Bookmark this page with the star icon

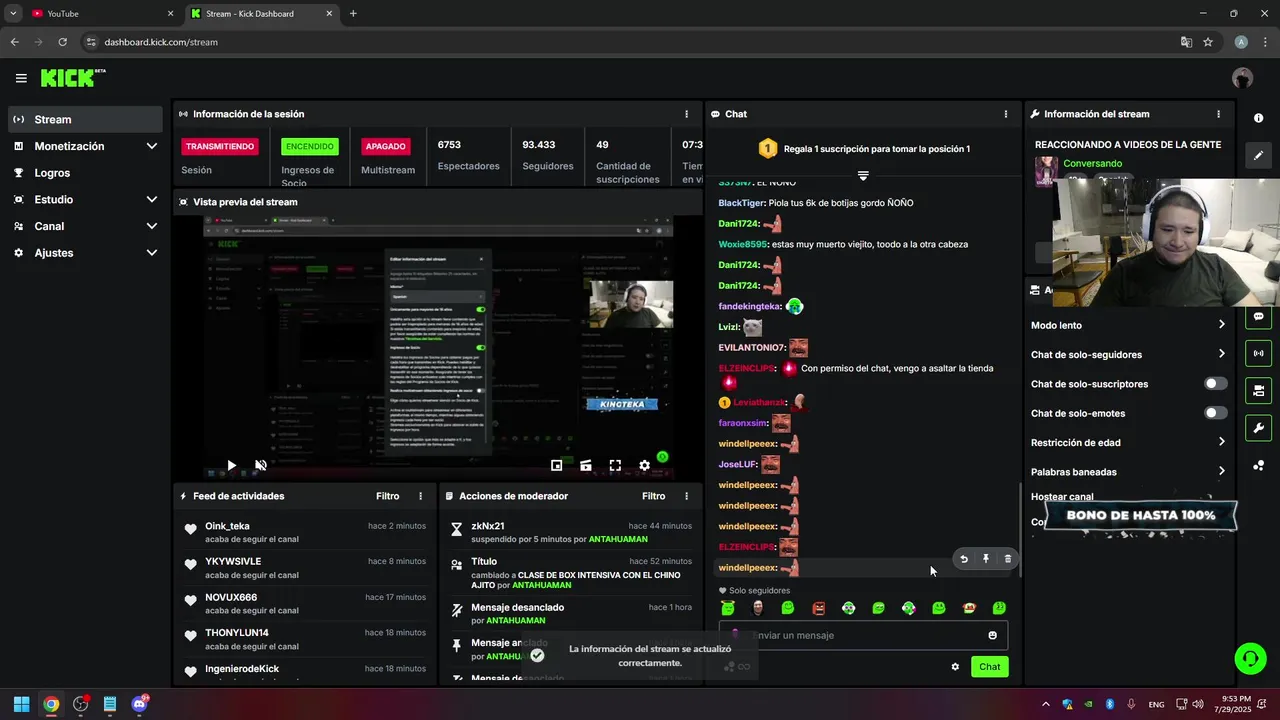[1208, 42]
